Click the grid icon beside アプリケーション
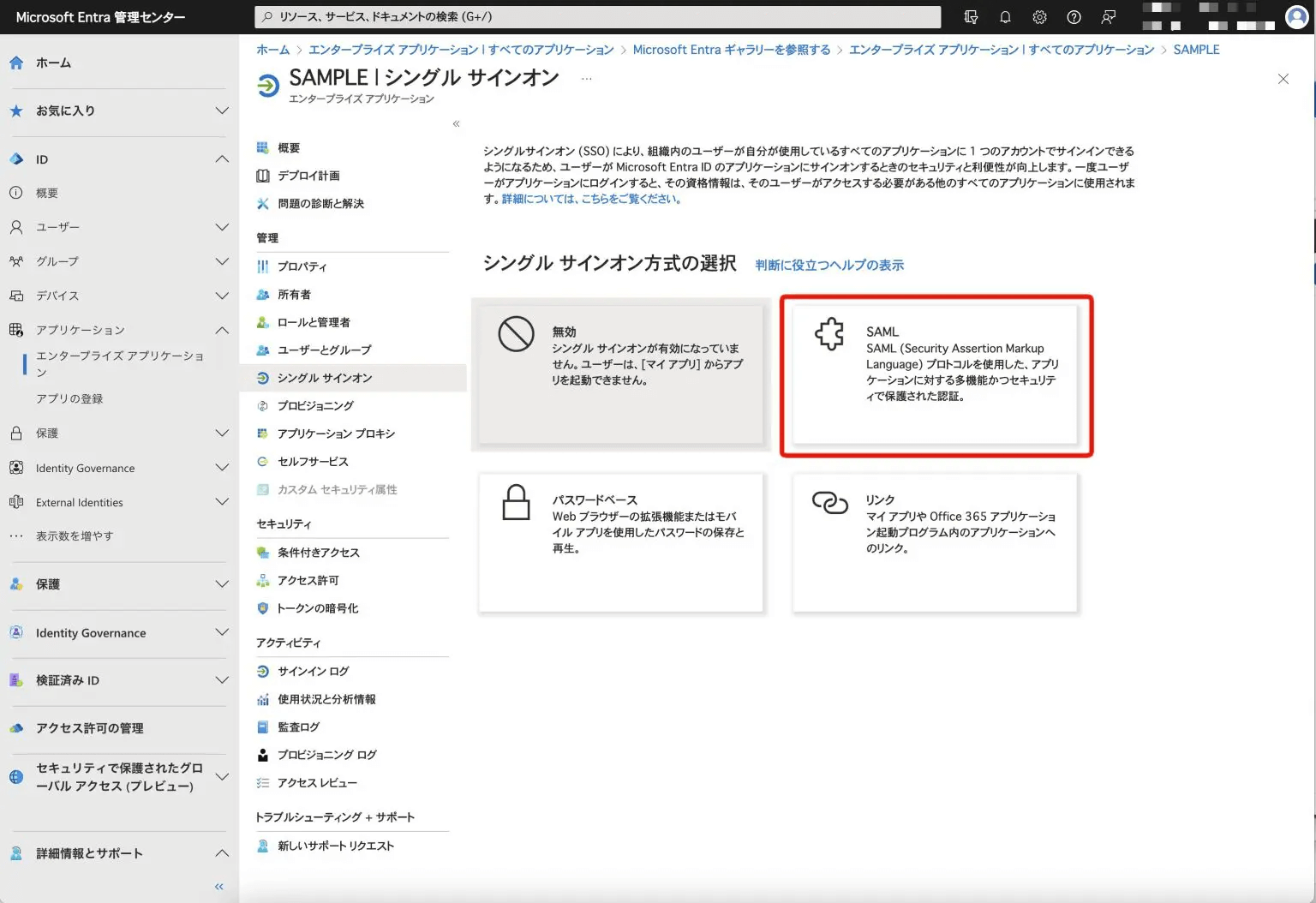 tap(16, 330)
